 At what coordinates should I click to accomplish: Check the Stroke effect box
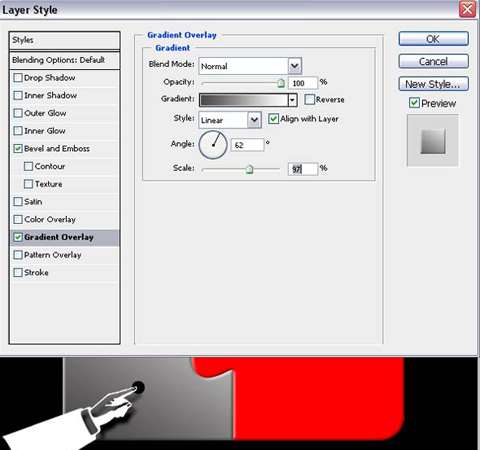tap(18, 273)
